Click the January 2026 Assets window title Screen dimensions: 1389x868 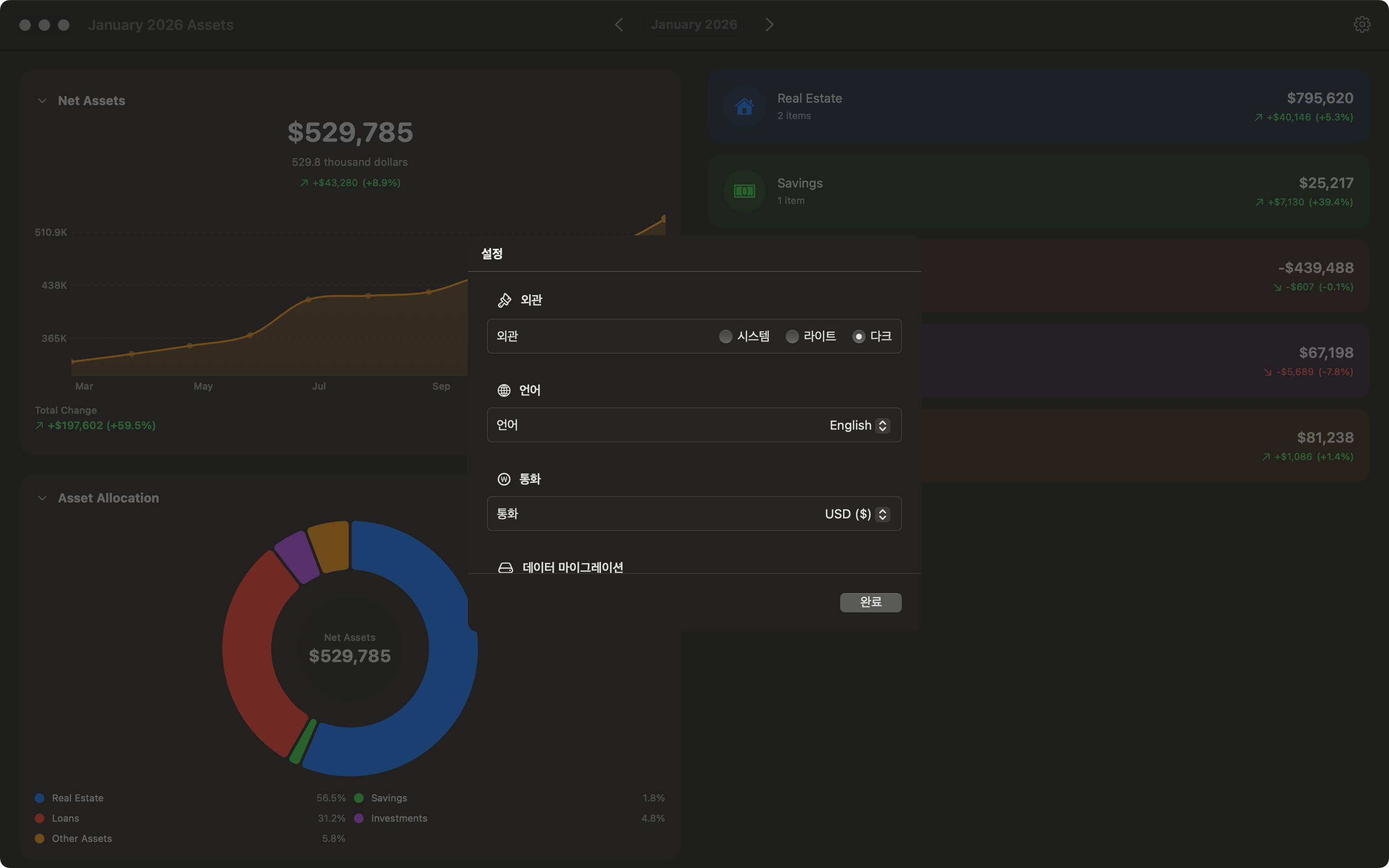(161, 25)
